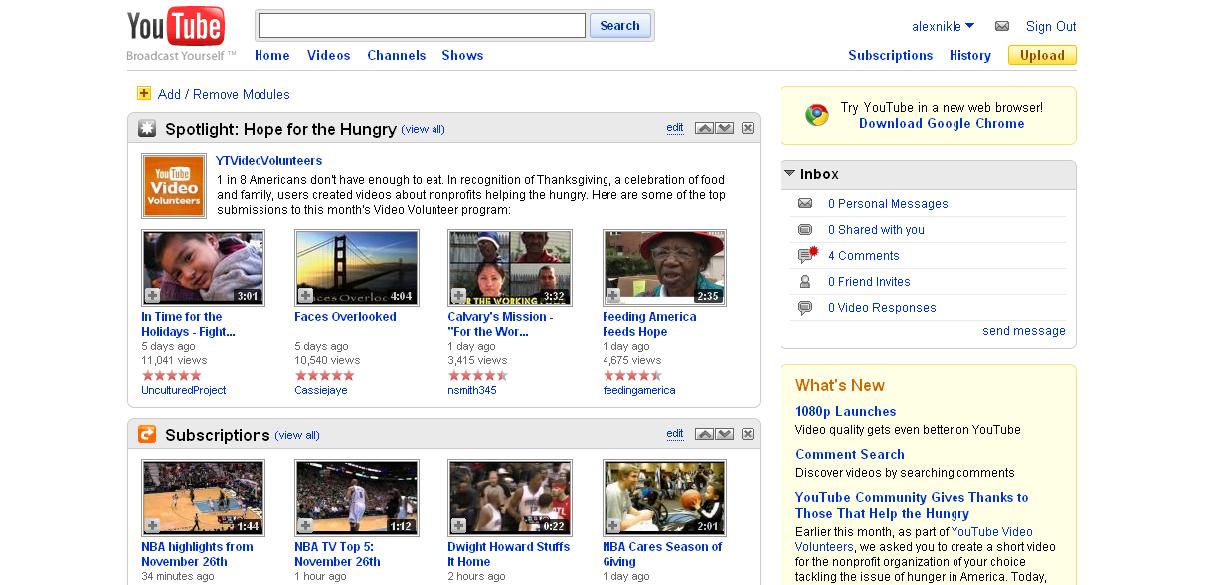
Task: Open 'In Time for the Holidays' thumbnail
Action: [x=203, y=268]
